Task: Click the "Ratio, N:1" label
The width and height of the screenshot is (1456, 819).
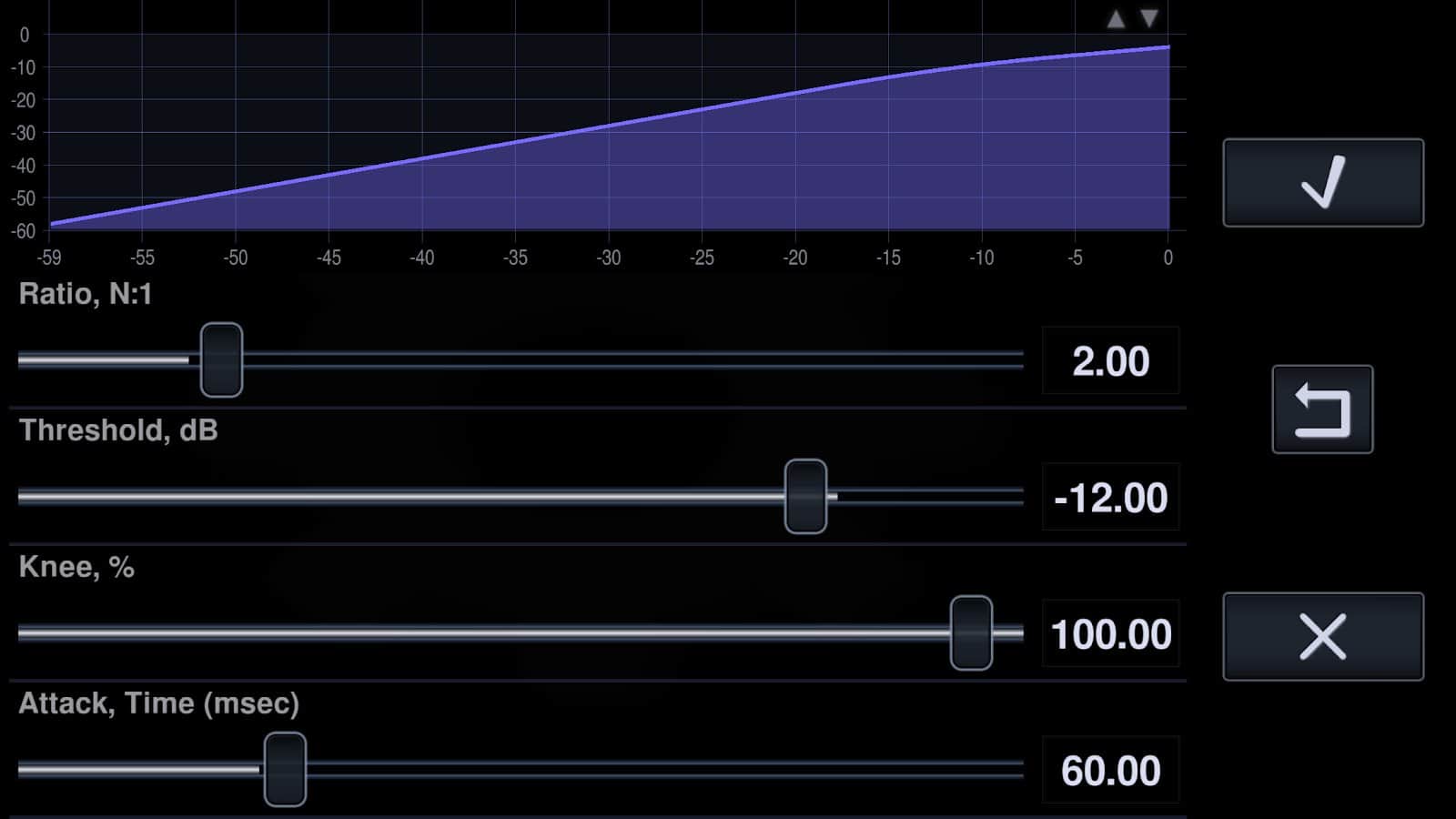Action: tap(86, 294)
